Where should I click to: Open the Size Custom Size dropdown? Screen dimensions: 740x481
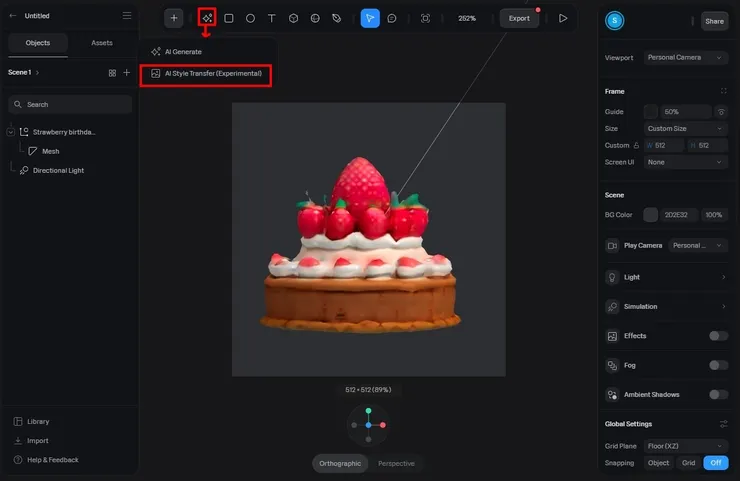[x=686, y=128]
